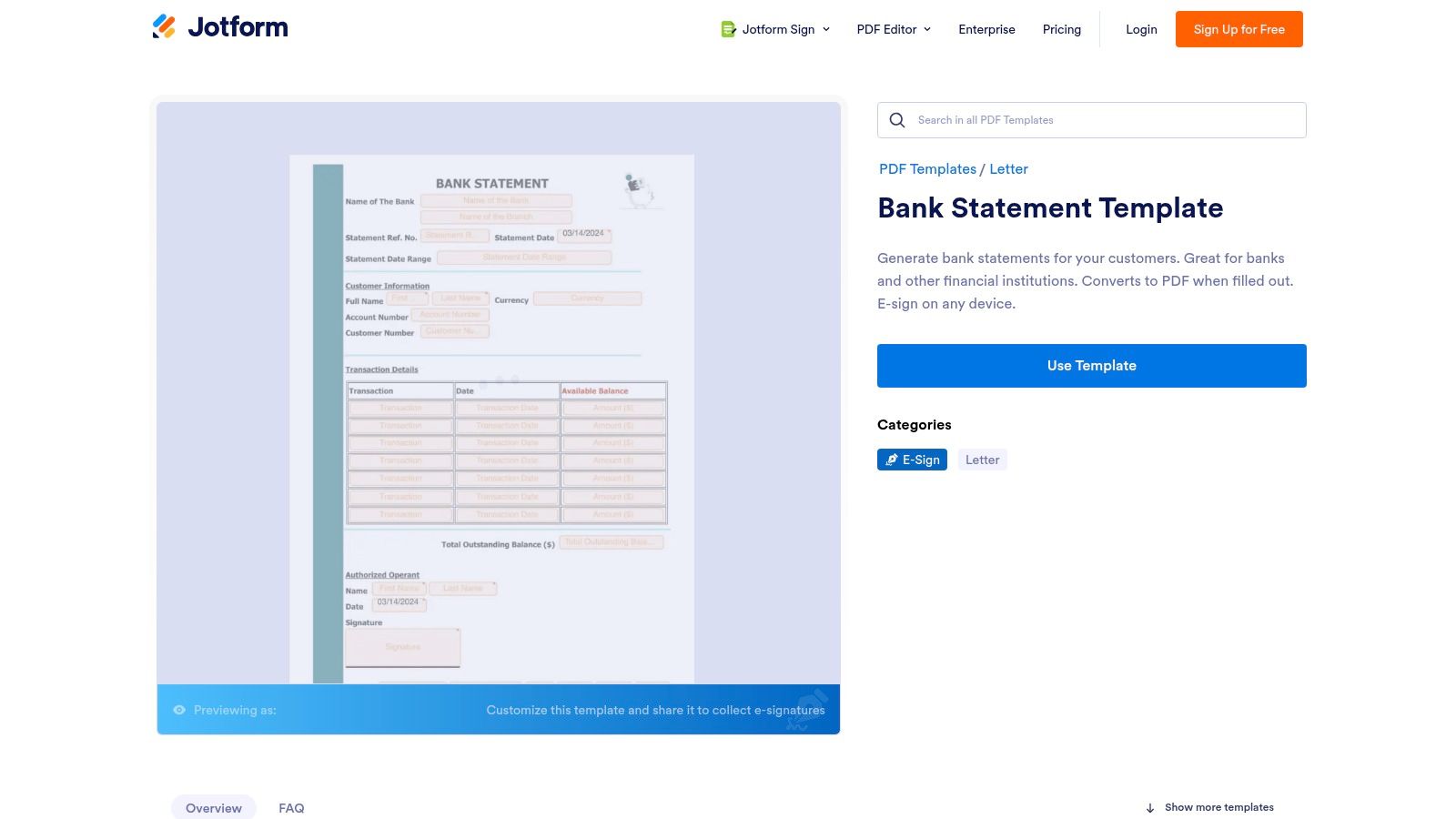Image resolution: width=1456 pixels, height=819 pixels.
Task: Click the Jotform Sign document icon
Action: [x=728, y=29]
